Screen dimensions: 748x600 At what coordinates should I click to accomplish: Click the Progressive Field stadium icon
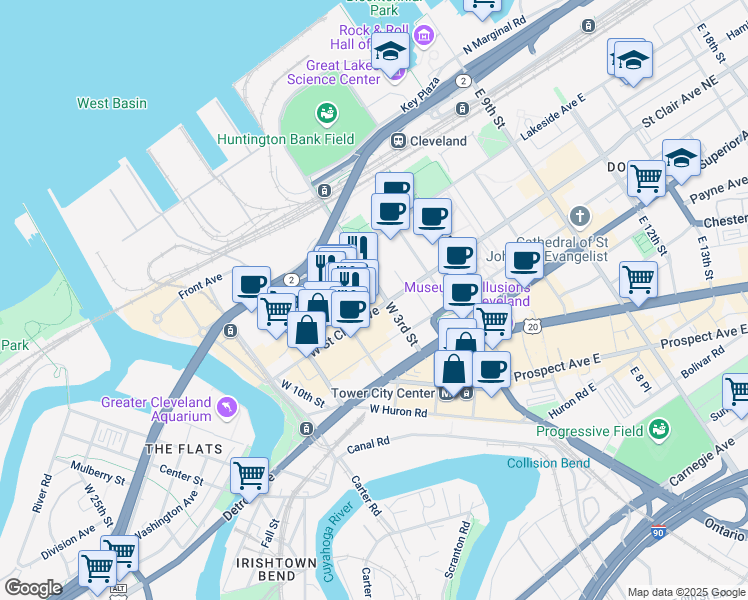click(661, 428)
